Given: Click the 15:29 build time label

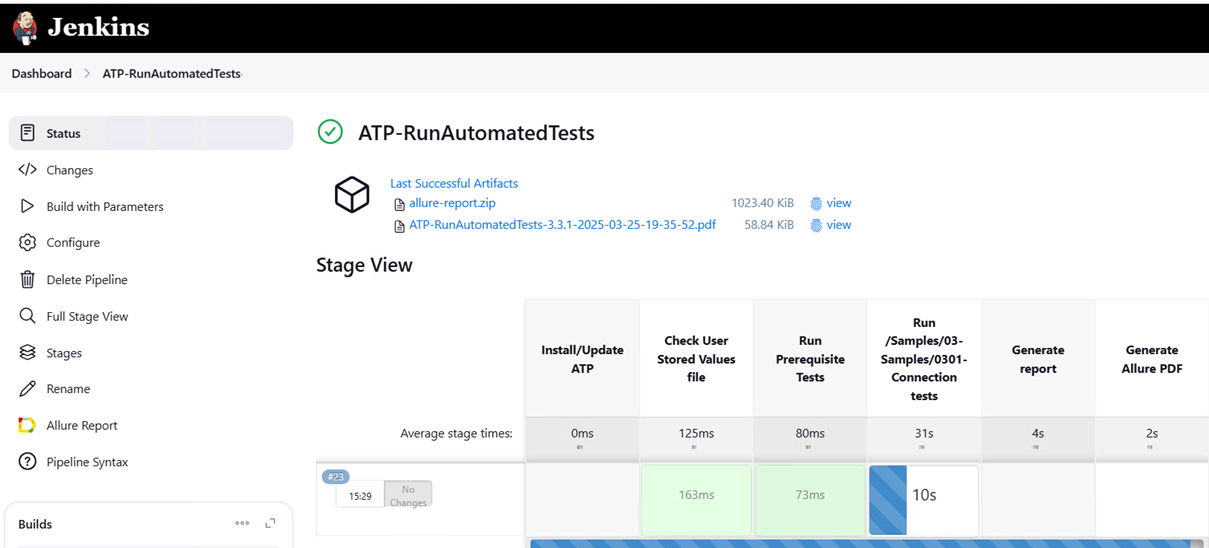Looking at the screenshot, I should (360, 496).
